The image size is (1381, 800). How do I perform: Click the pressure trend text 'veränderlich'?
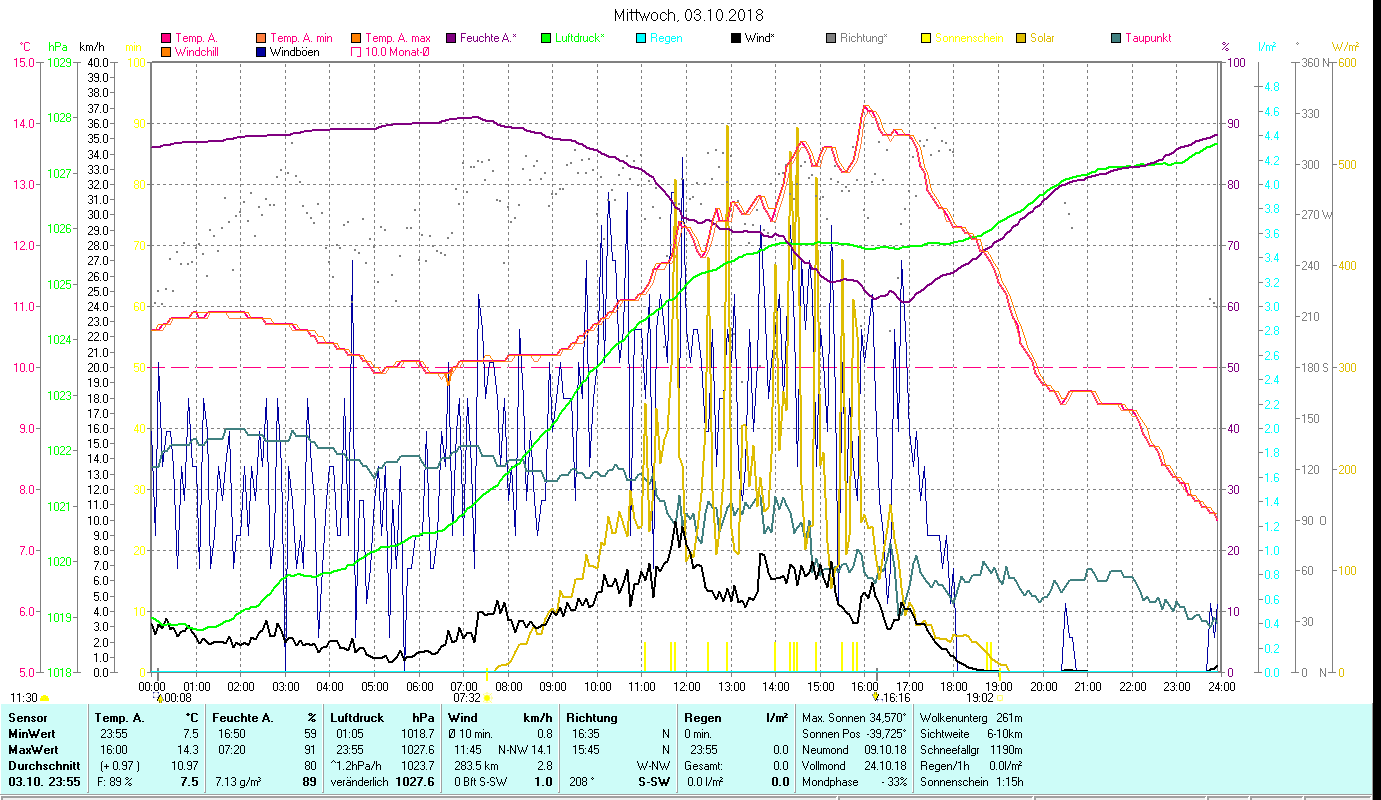click(x=361, y=782)
